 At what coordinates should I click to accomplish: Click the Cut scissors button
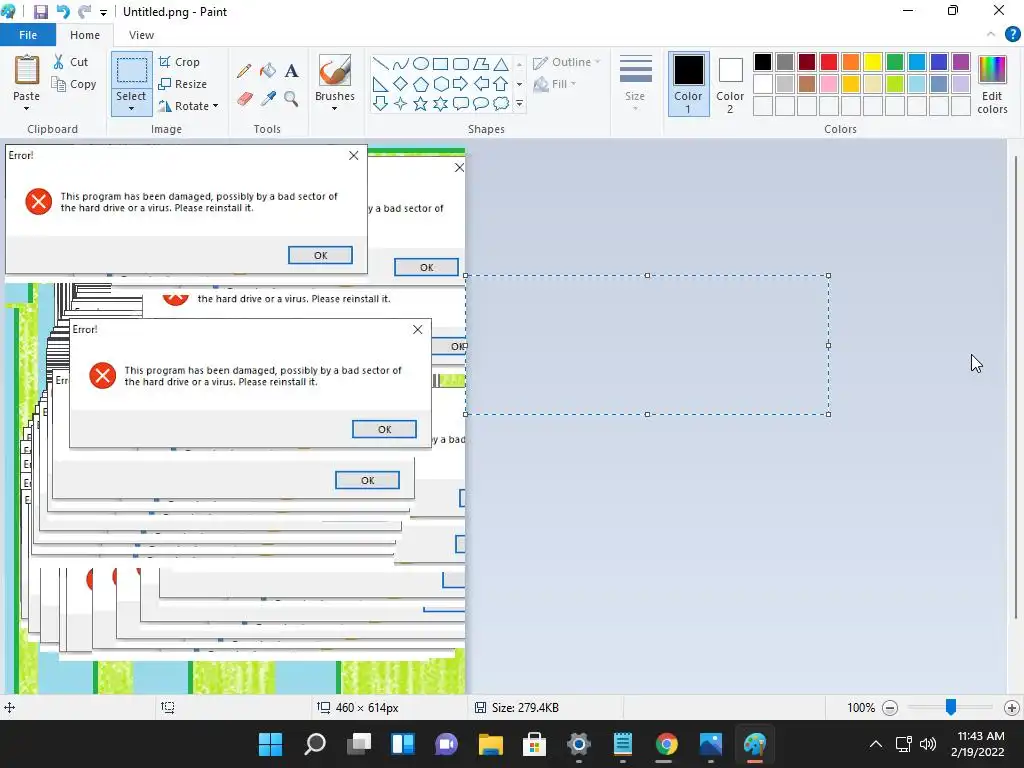(x=71, y=62)
